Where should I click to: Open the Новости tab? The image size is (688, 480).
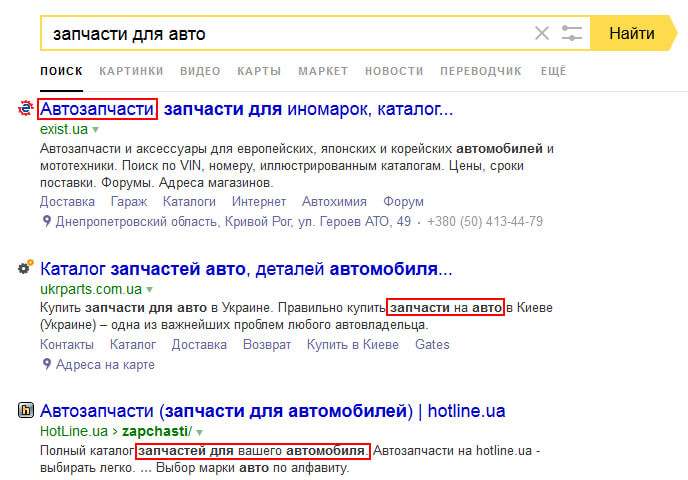394,71
